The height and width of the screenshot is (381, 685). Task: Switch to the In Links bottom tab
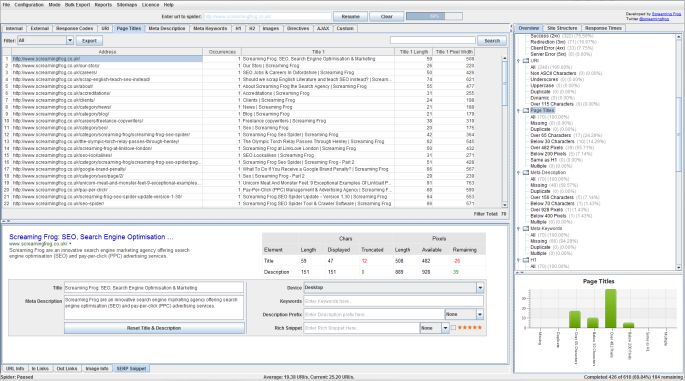click(40, 369)
